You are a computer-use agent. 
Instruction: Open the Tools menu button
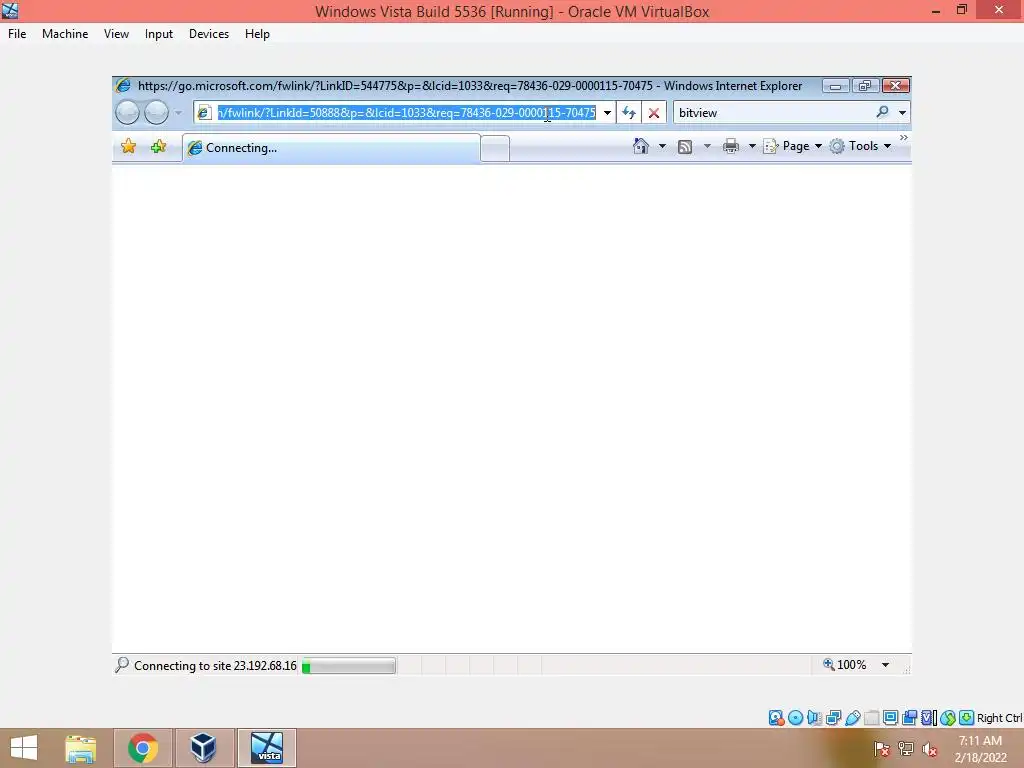click(859, 146)
